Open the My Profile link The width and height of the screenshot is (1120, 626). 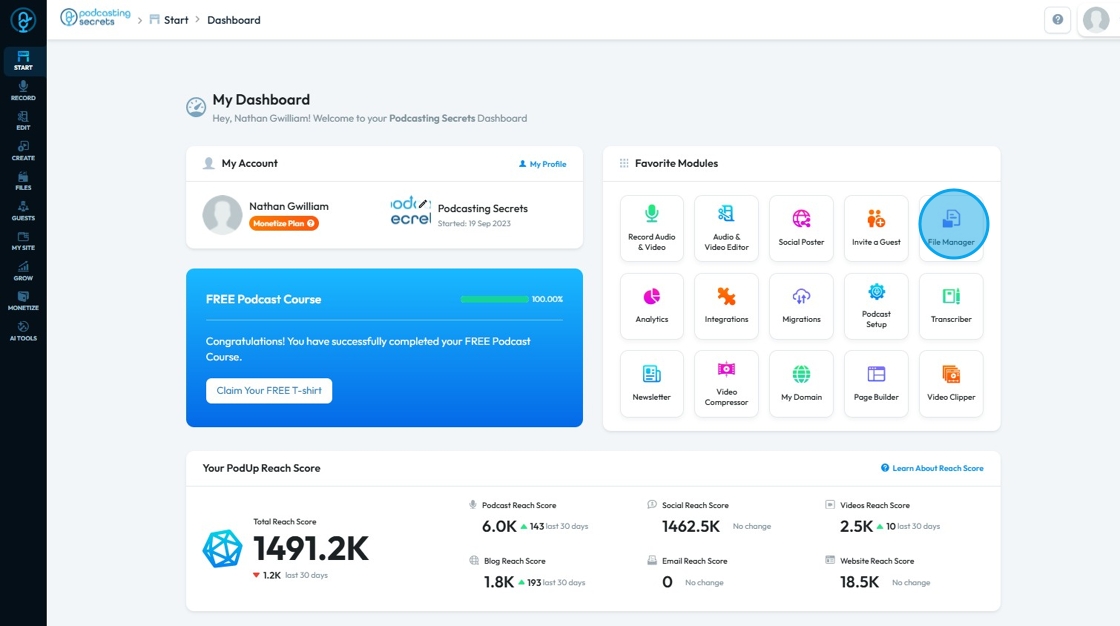point(543,164)
